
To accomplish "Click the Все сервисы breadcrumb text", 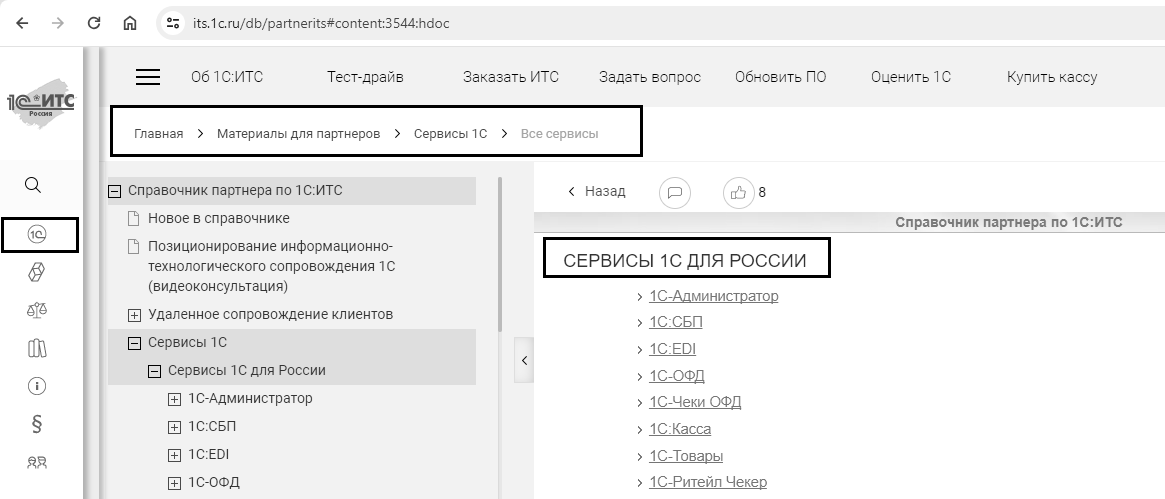I will click(x=559, y=134).
